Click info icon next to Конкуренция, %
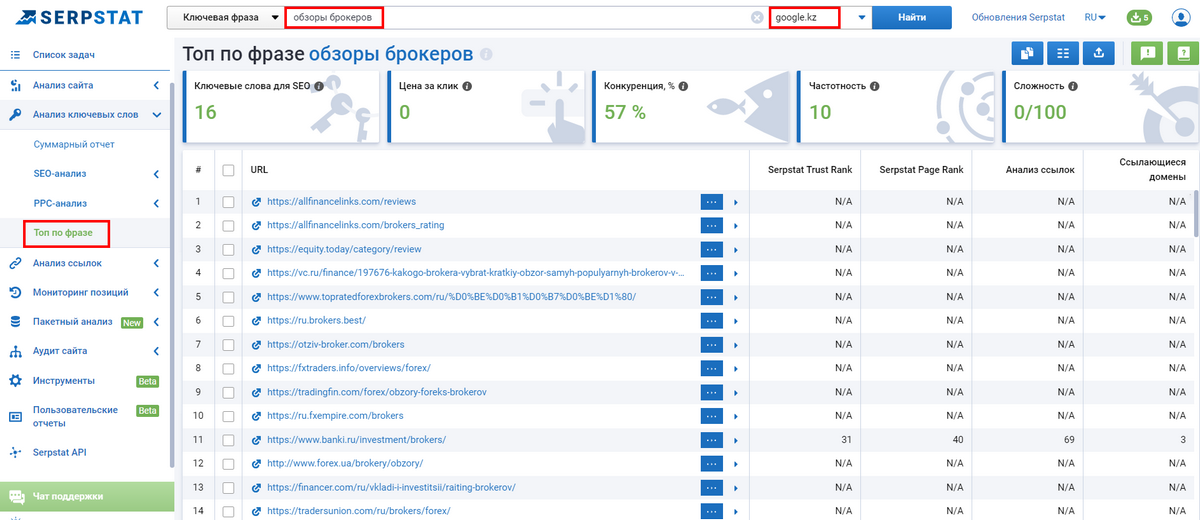1200x520 pixels. click(x=684, y=87)
